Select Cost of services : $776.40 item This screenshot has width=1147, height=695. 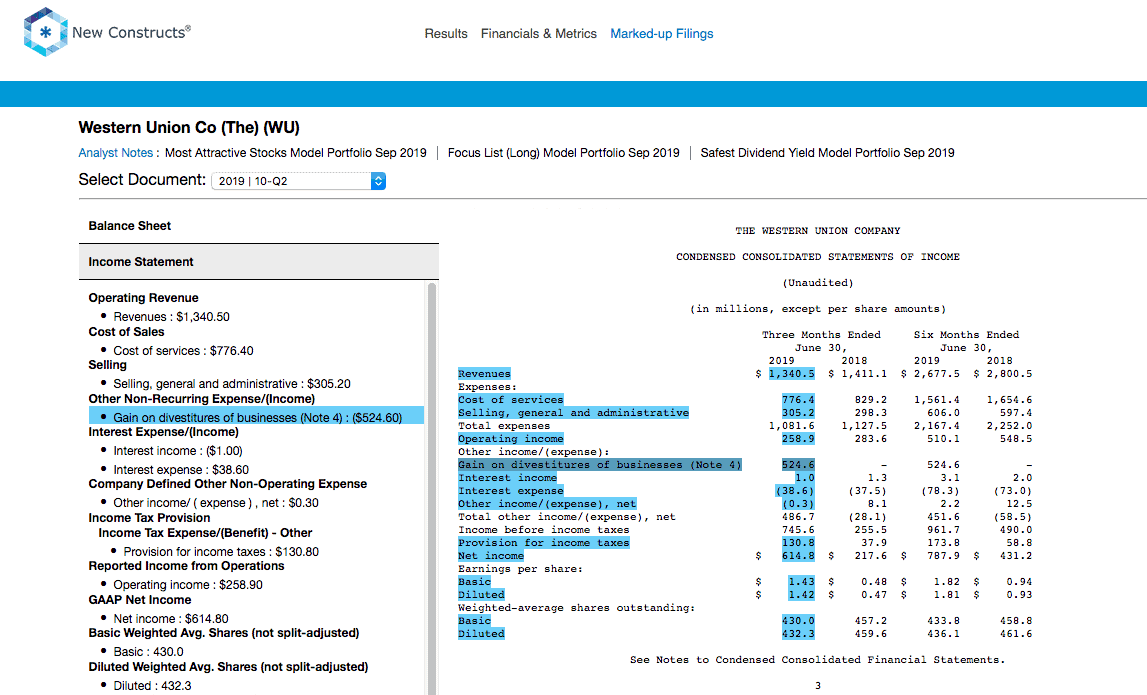(x=183, y=350)
